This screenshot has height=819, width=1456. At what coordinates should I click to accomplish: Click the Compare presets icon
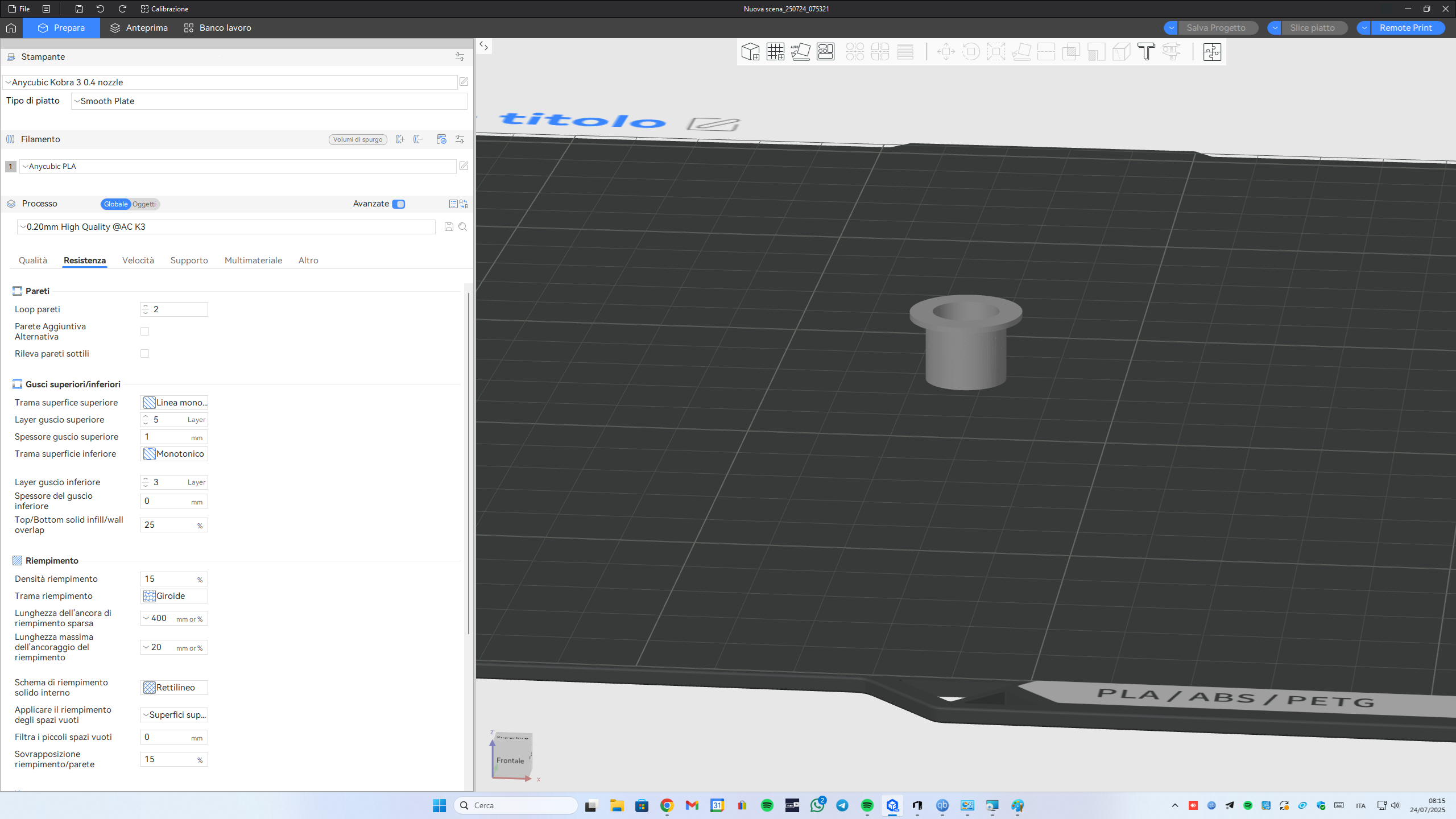464,204
